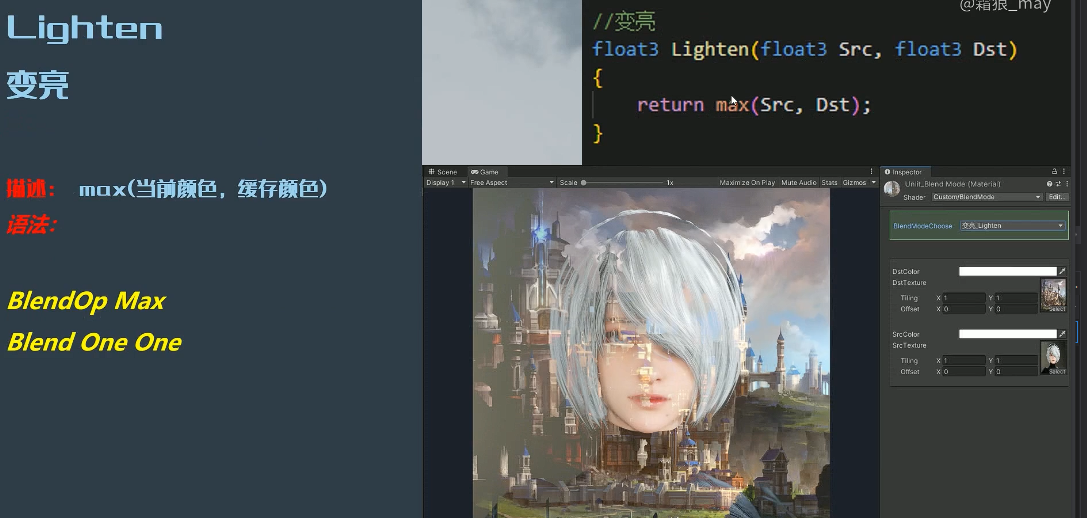Click the material preview sphere icon
1087x518 pixels.
tap(892, 189)
